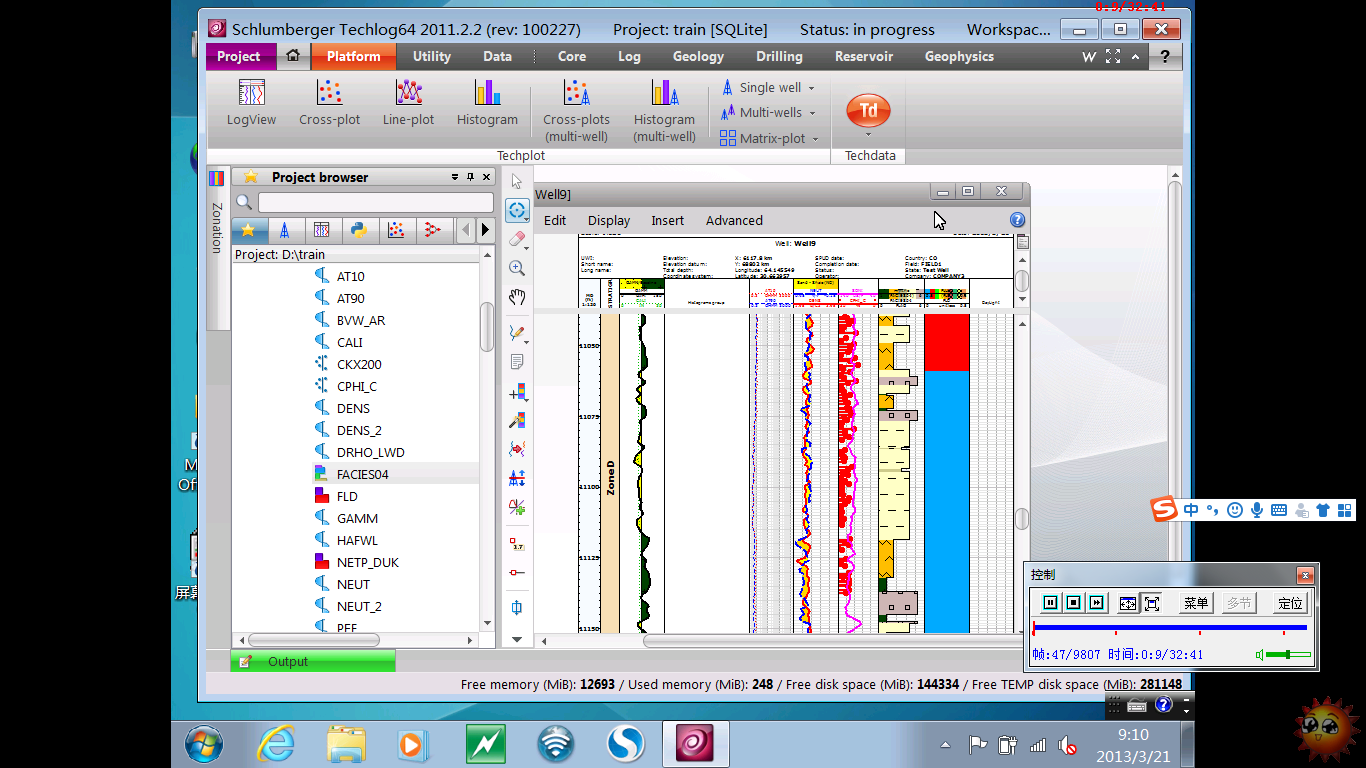Click the workflow tree browser tab
Screen dimensions: 1366x768
point(432,230)
